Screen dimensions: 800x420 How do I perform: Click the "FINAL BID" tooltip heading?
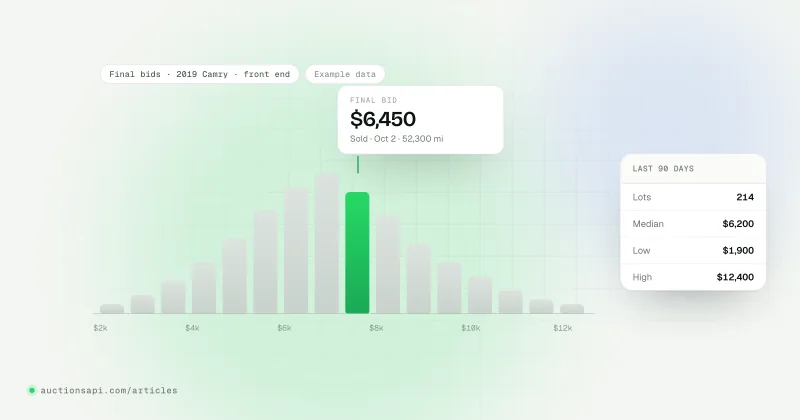(373, 100)
